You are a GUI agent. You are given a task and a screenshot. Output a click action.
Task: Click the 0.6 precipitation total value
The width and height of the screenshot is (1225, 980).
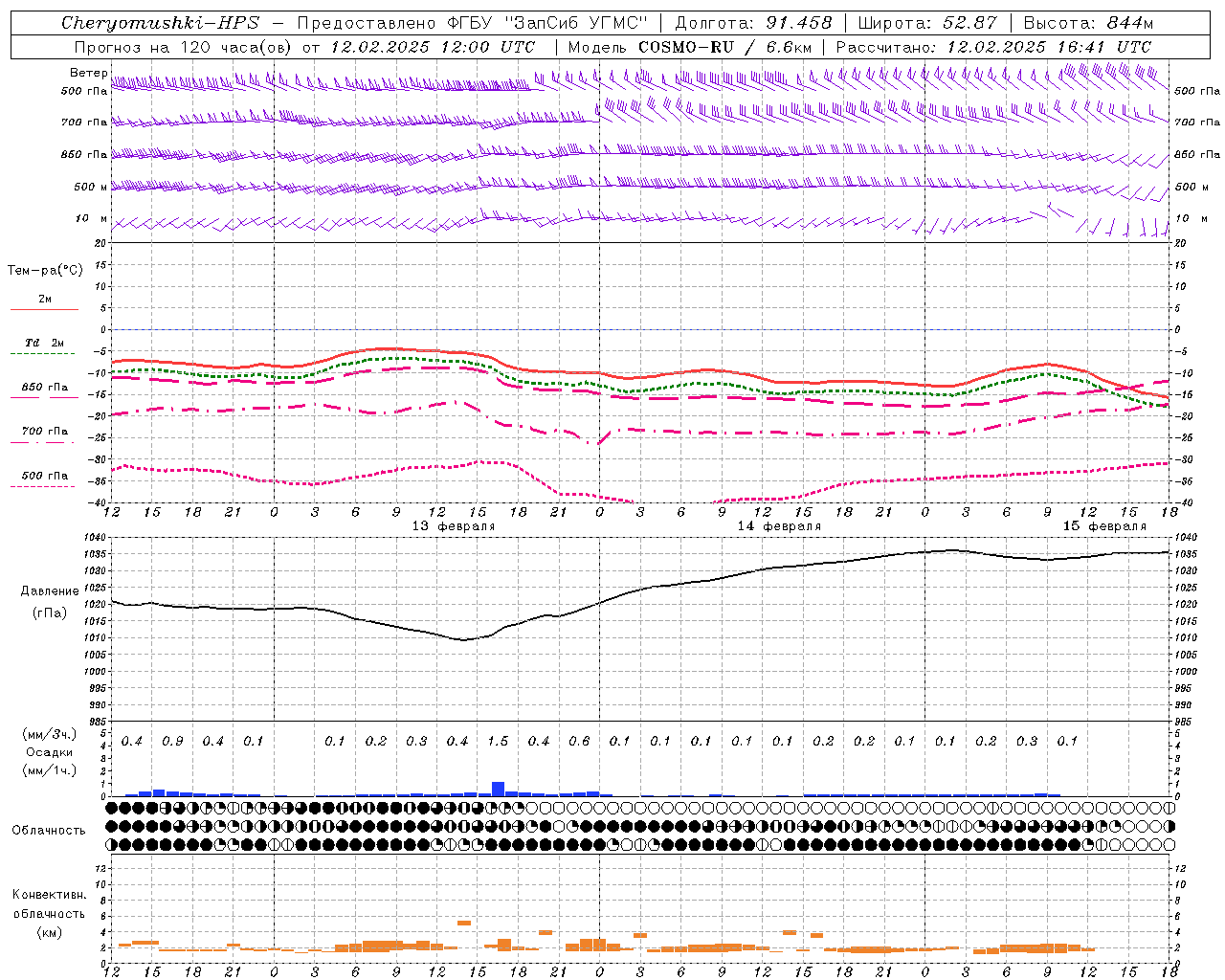579,741
